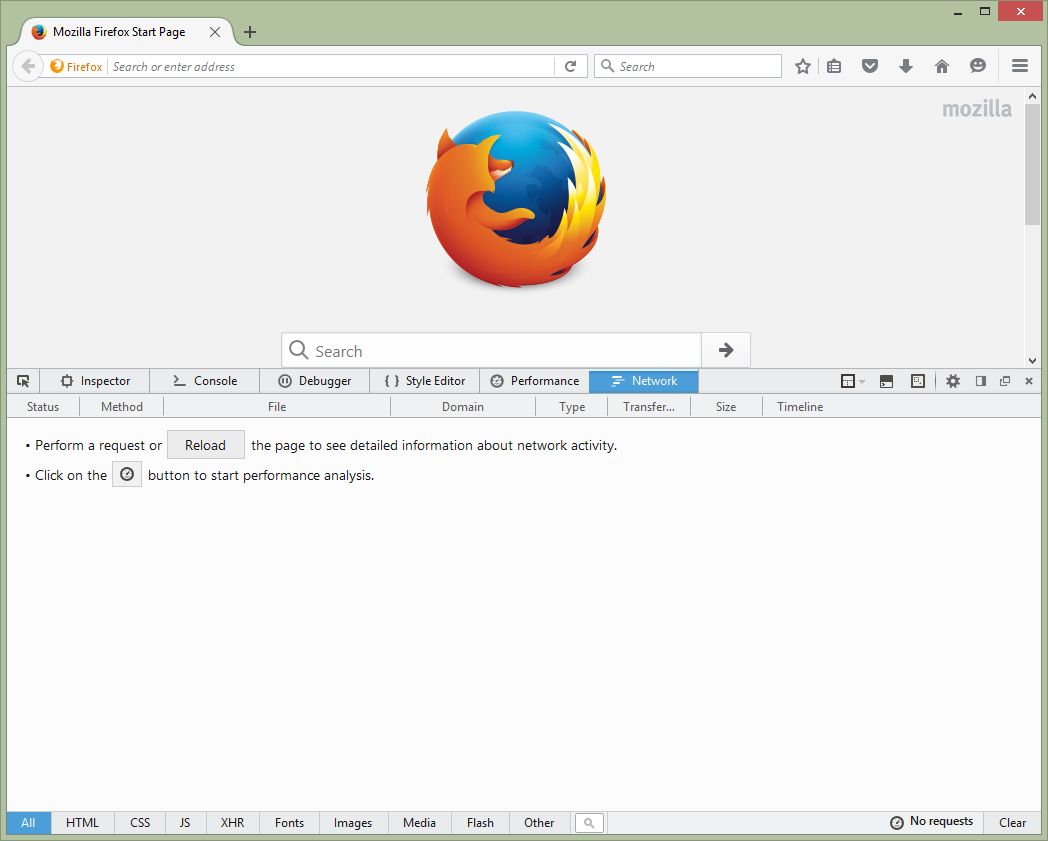
Task: Reload the page with the address bar refresh icon
Action: pos(570,66)
